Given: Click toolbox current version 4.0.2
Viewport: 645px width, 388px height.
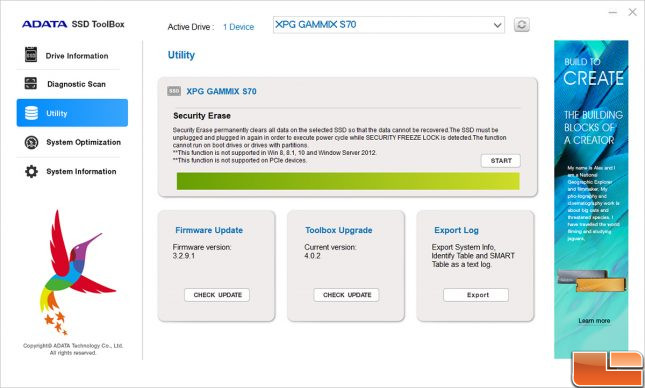Looking at the screenshot, I should point(312,256).
